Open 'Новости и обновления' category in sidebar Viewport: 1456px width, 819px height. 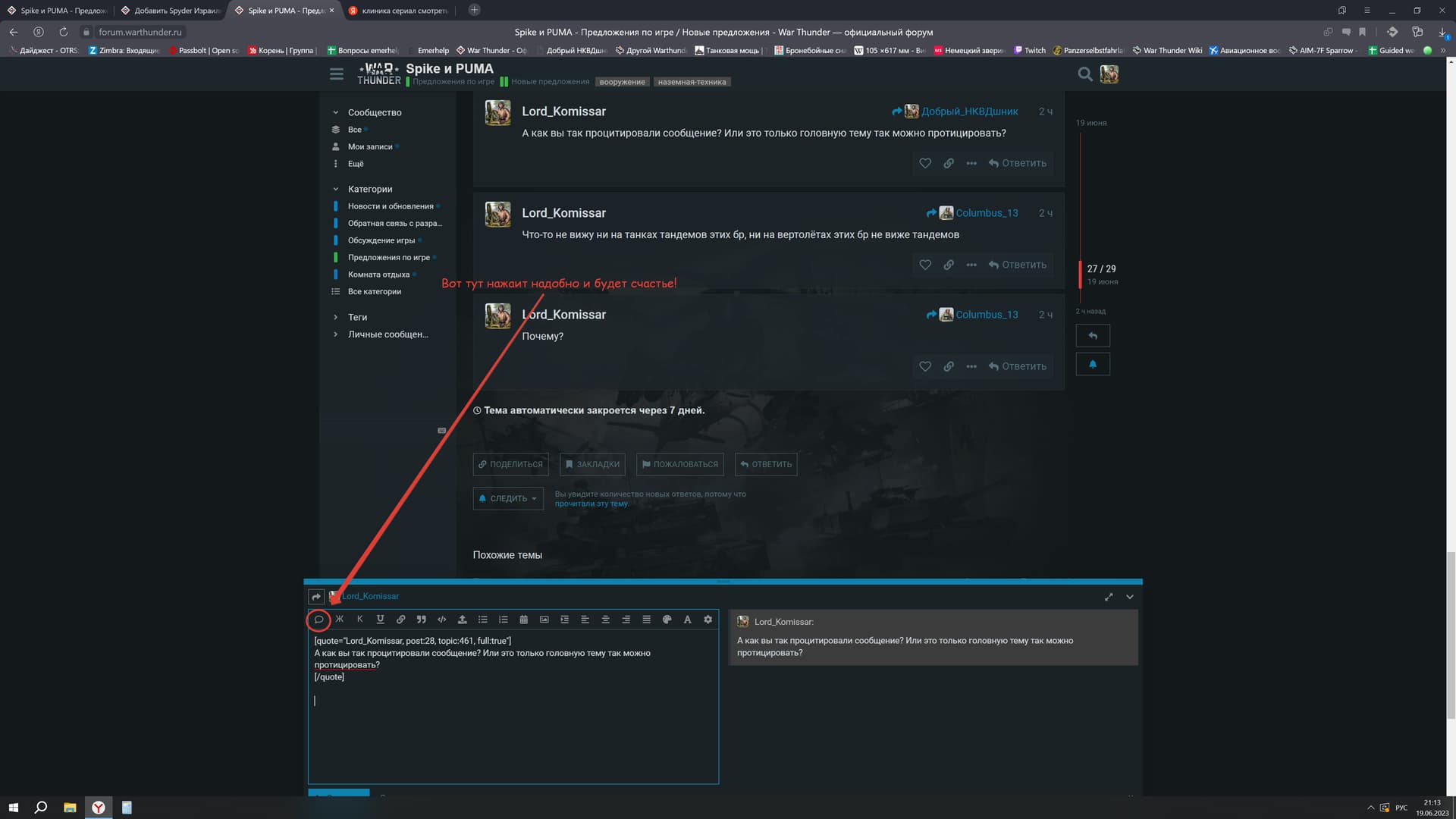391,206
